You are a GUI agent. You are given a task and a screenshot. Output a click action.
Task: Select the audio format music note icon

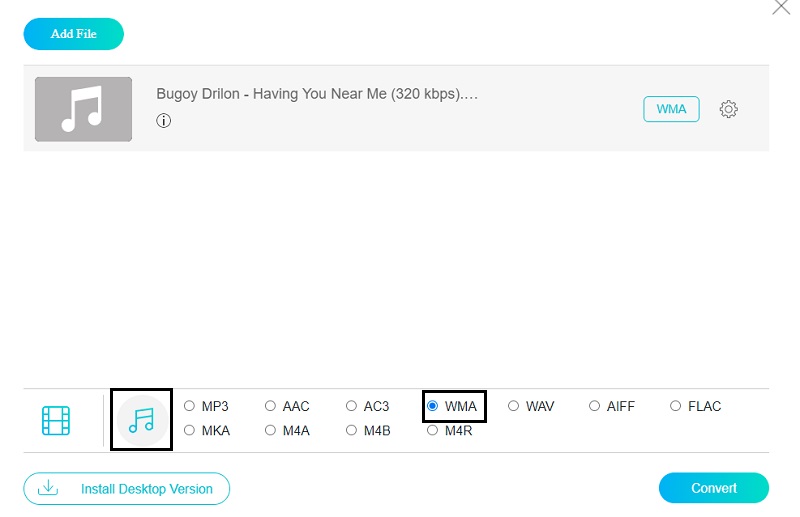point(141,420)
